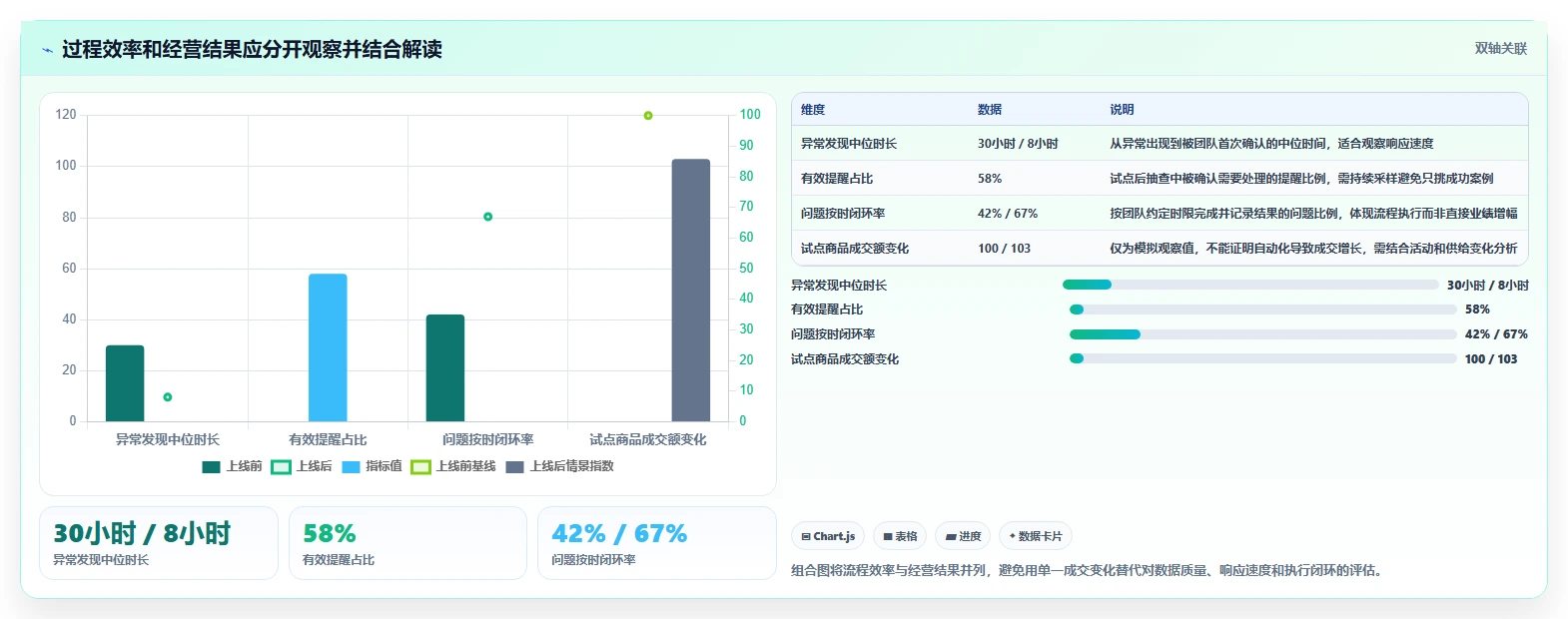Click the description starting 从异常出现到被团队首次确认
This screenshot has height=619, width=1568.
click(x=1271, y=144)
